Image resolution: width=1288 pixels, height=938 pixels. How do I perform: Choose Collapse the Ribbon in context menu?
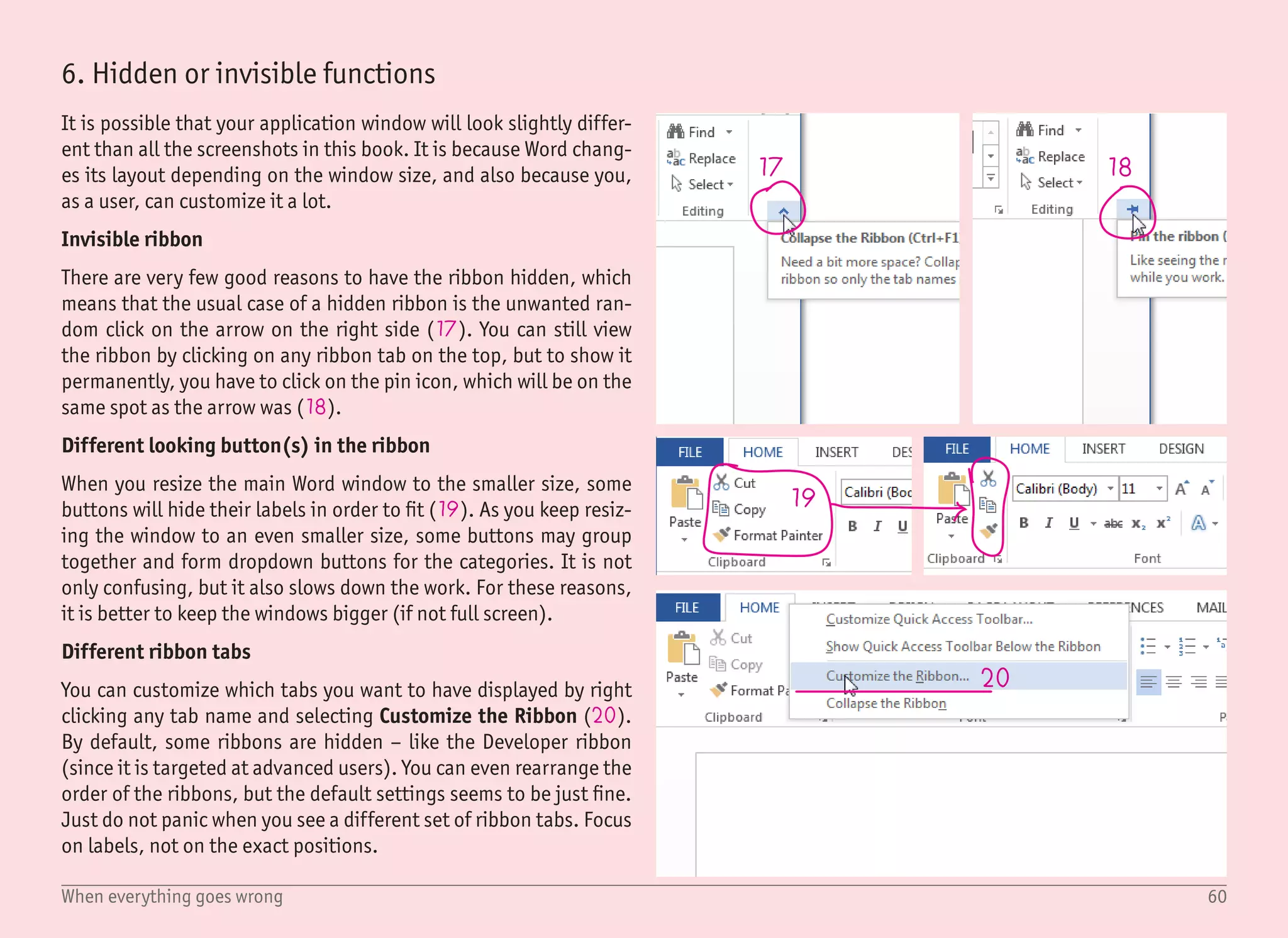(885, 703)
